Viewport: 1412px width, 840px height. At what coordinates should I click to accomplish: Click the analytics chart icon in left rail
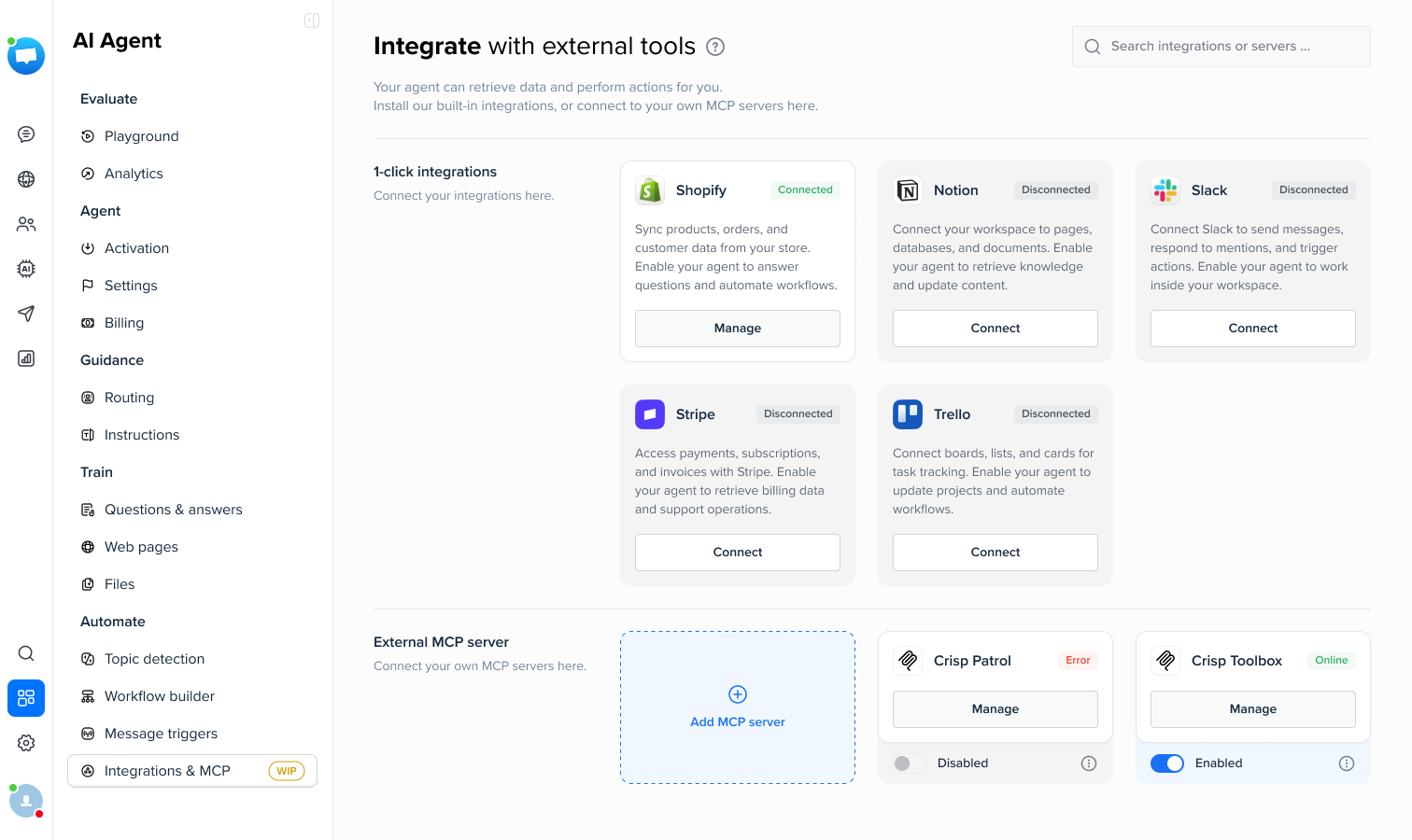click(x=26, y=358)
